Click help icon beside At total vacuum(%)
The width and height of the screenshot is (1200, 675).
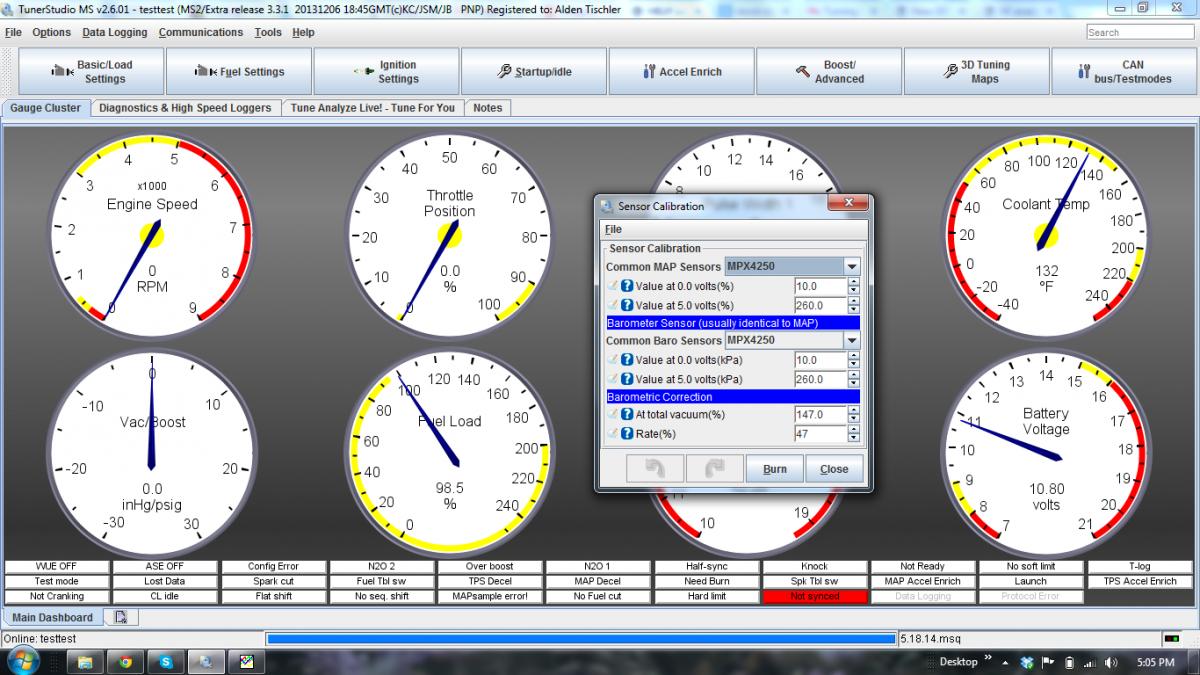627,414
